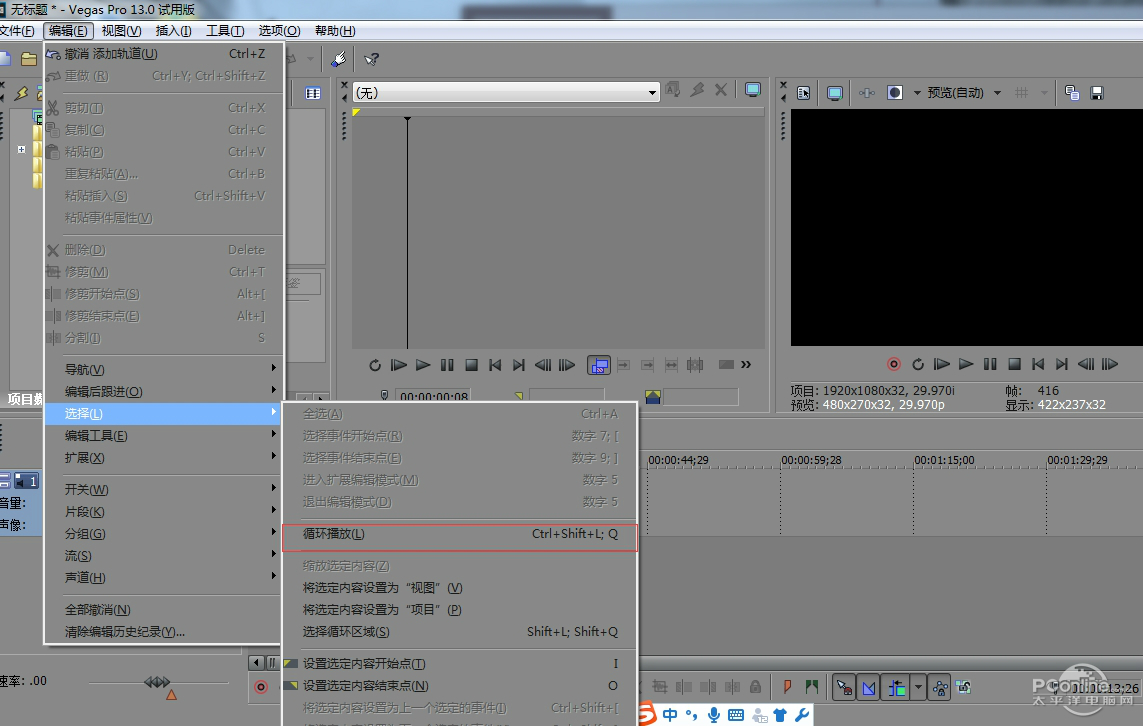This screenshot has width=1143, height=726.
Task: Click the Sogou input method S logo
Action: tap(647, 714)
